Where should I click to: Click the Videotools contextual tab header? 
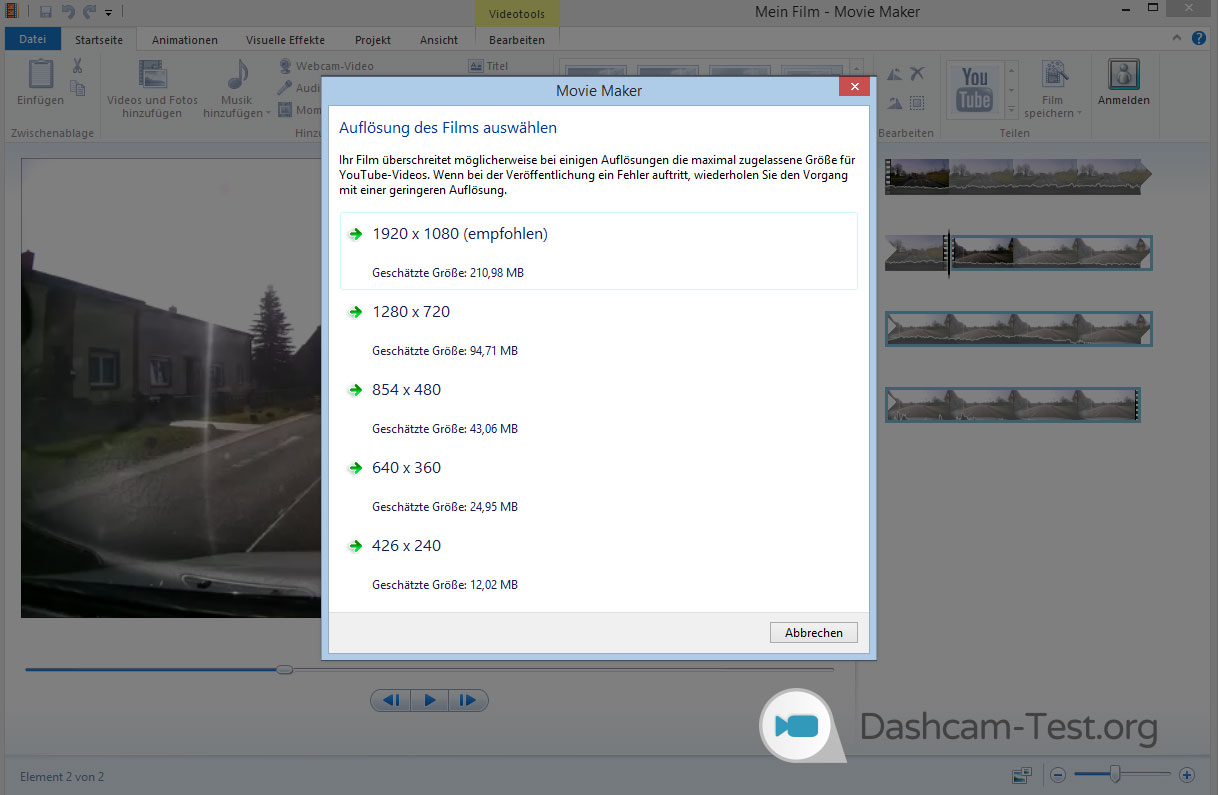tap(517, 14)
